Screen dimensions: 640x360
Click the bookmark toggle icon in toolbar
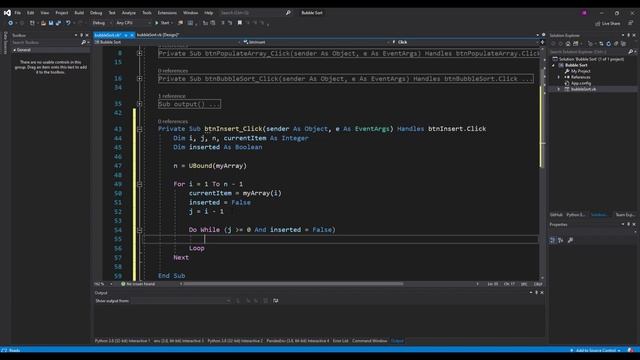click(240, 23)
